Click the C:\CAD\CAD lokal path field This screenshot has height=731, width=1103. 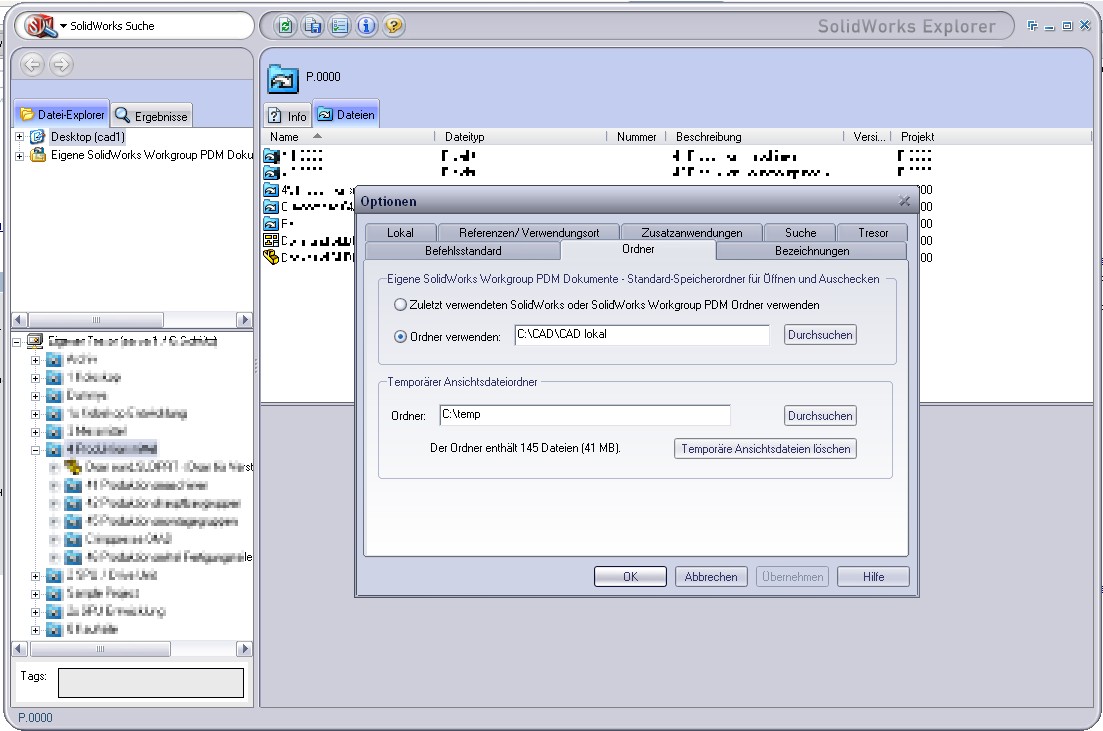coord(642,335)
